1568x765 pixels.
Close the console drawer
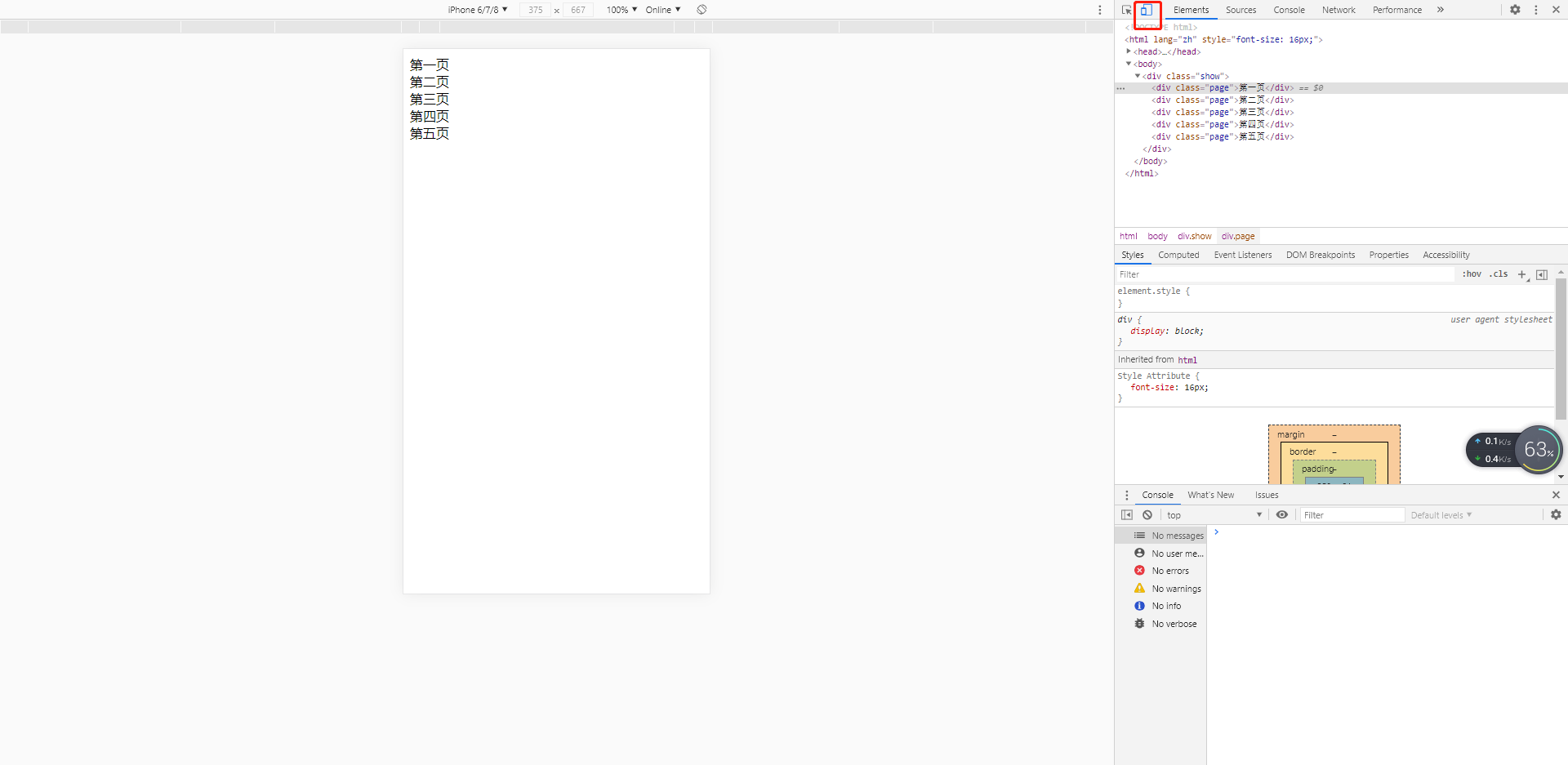[x=1556, y=495]
